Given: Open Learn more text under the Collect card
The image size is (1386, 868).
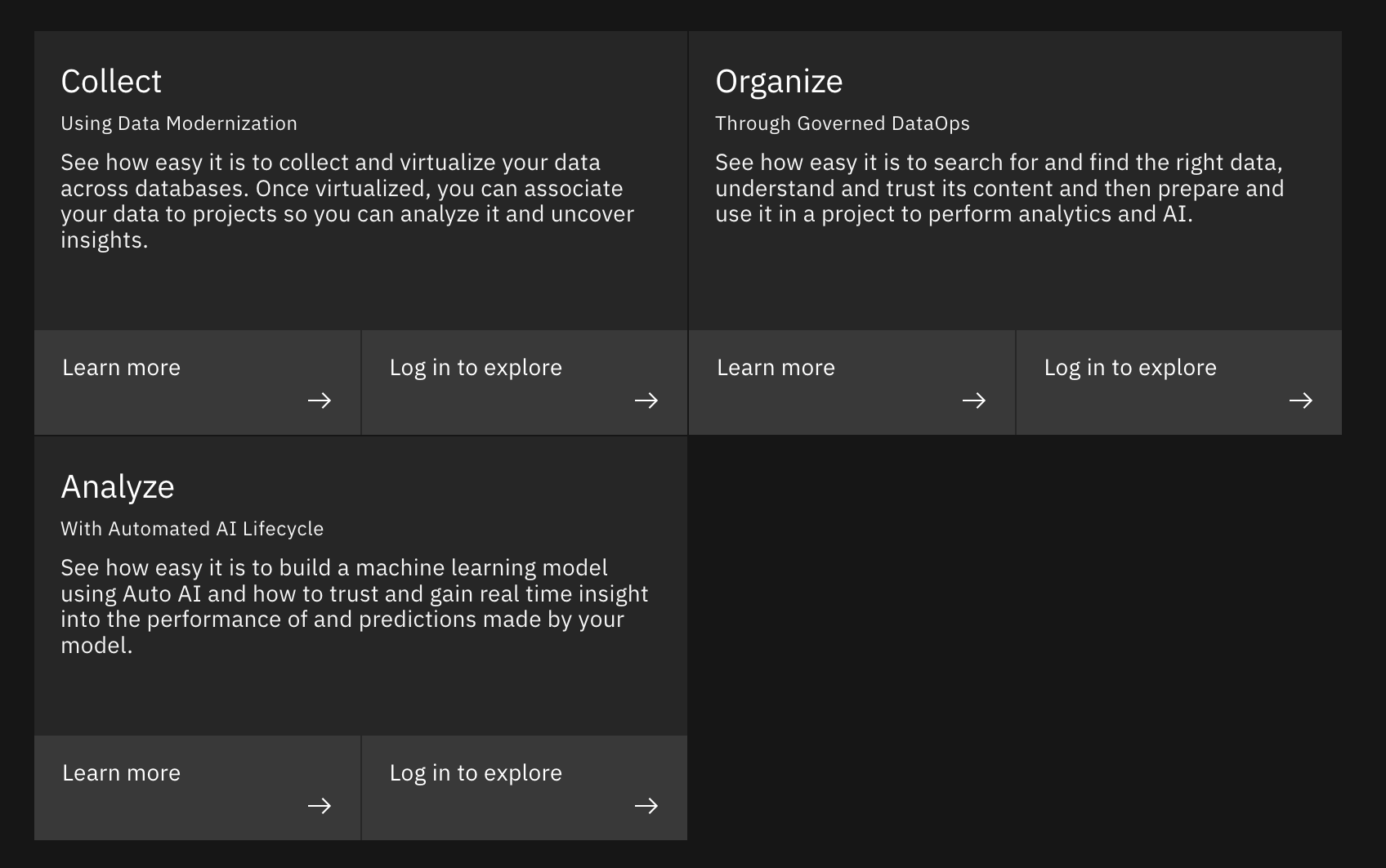Looking at the screenshot, I should click(x=122, y=368).
